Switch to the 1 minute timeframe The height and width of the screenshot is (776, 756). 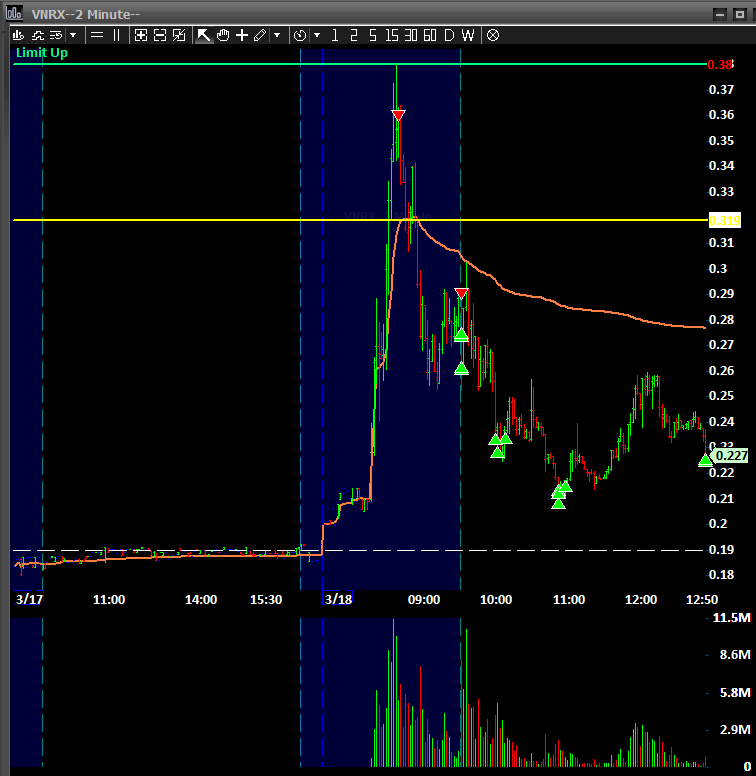[335, 35]
